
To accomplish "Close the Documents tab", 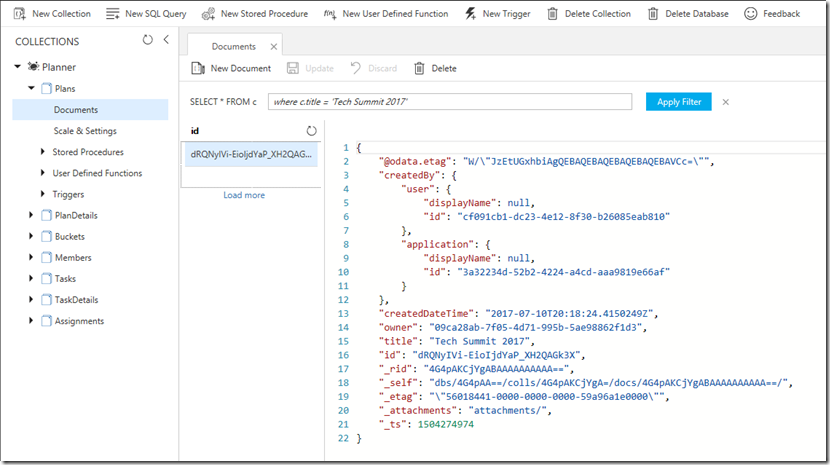I will 274,47.
